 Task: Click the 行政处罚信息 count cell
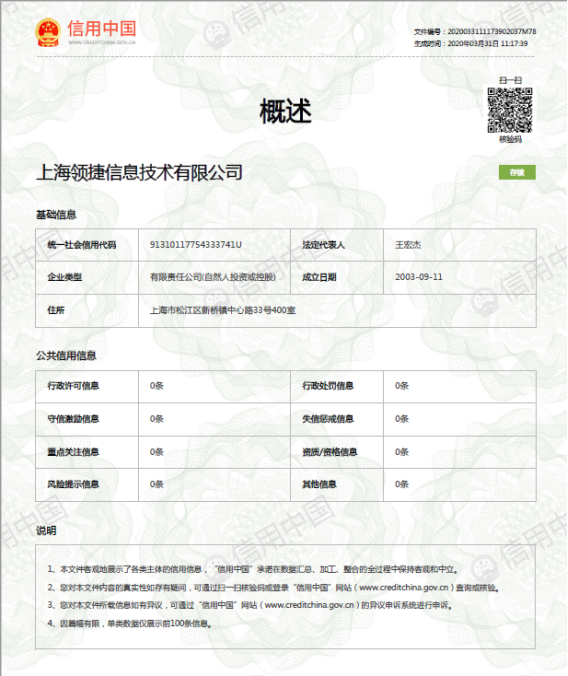tap(460, 386)
